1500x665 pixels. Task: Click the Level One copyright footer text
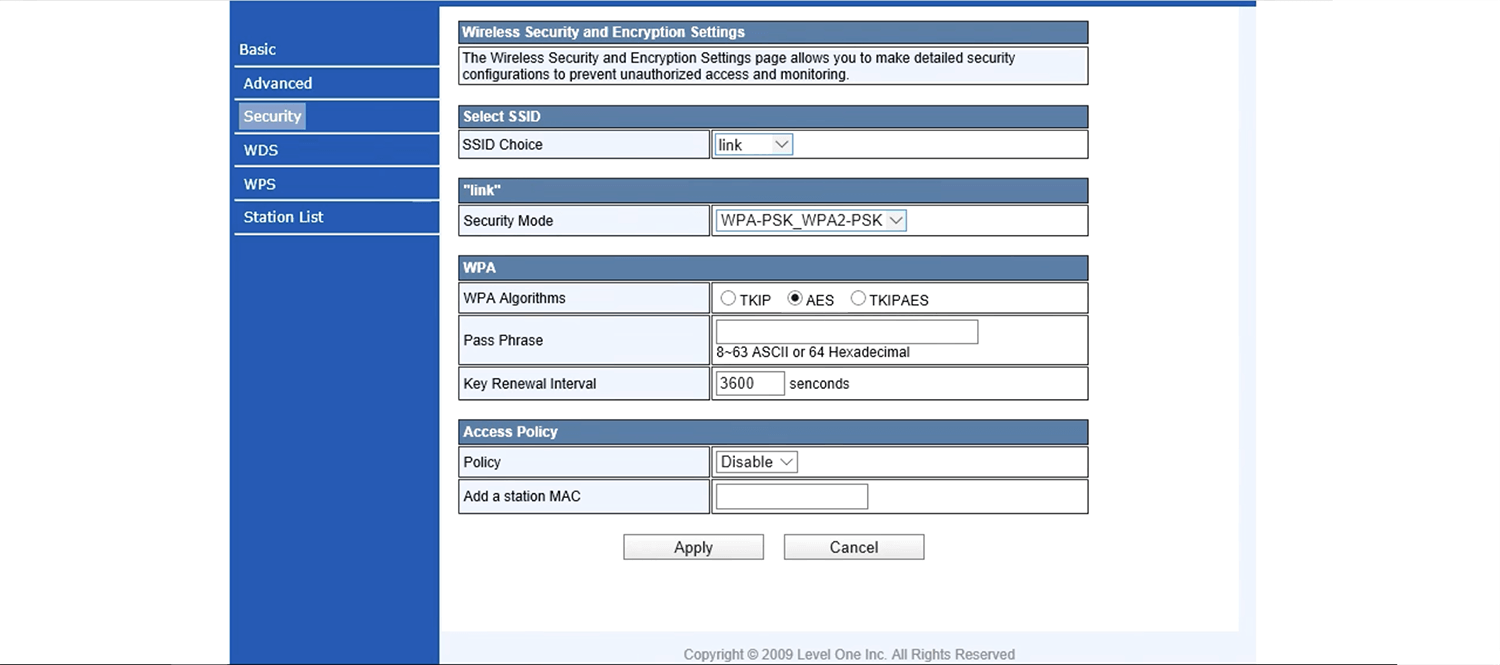coord(849,654)
